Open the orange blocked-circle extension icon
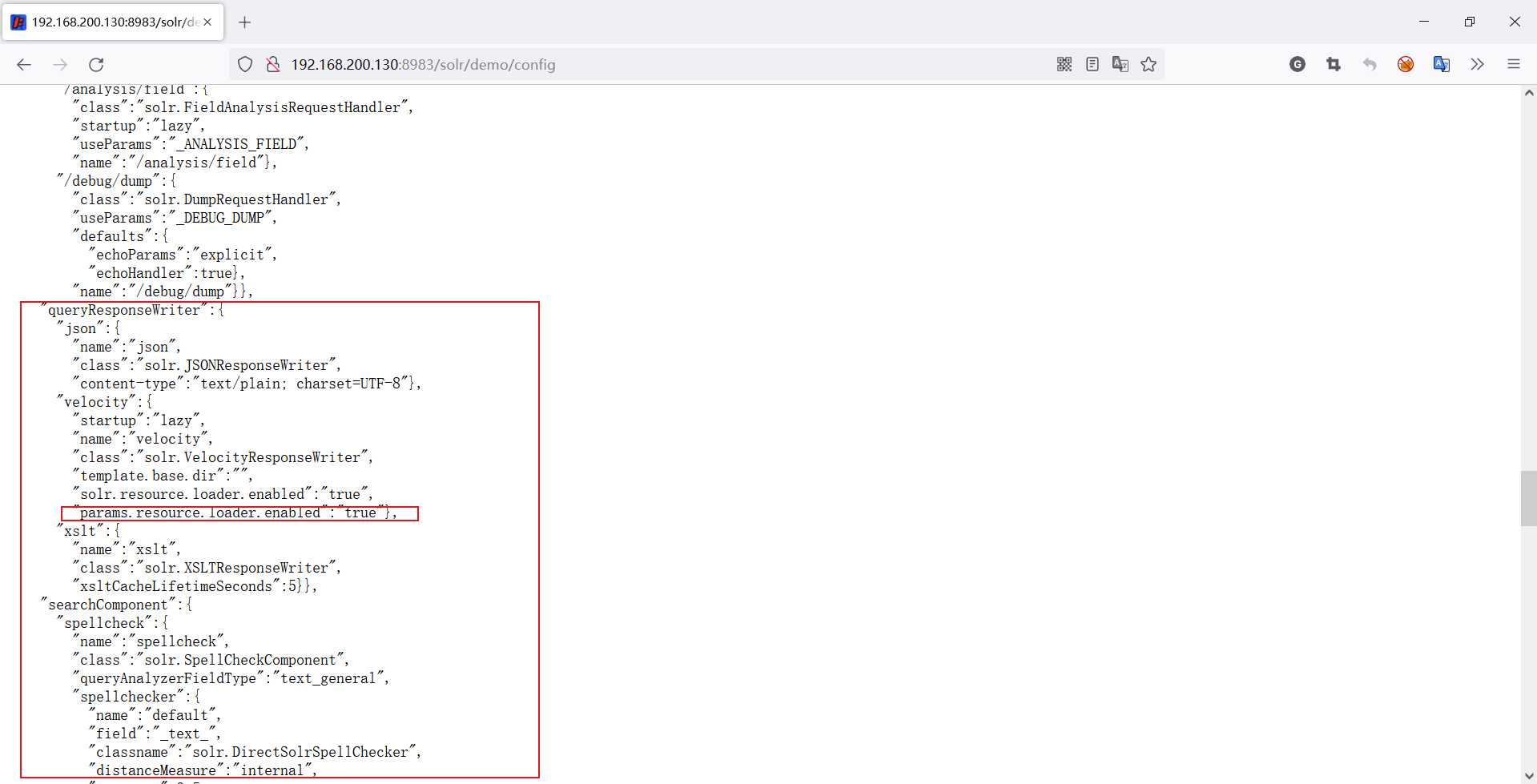The width and height of the screenshot is (1537, 784). coord(1406,65)
